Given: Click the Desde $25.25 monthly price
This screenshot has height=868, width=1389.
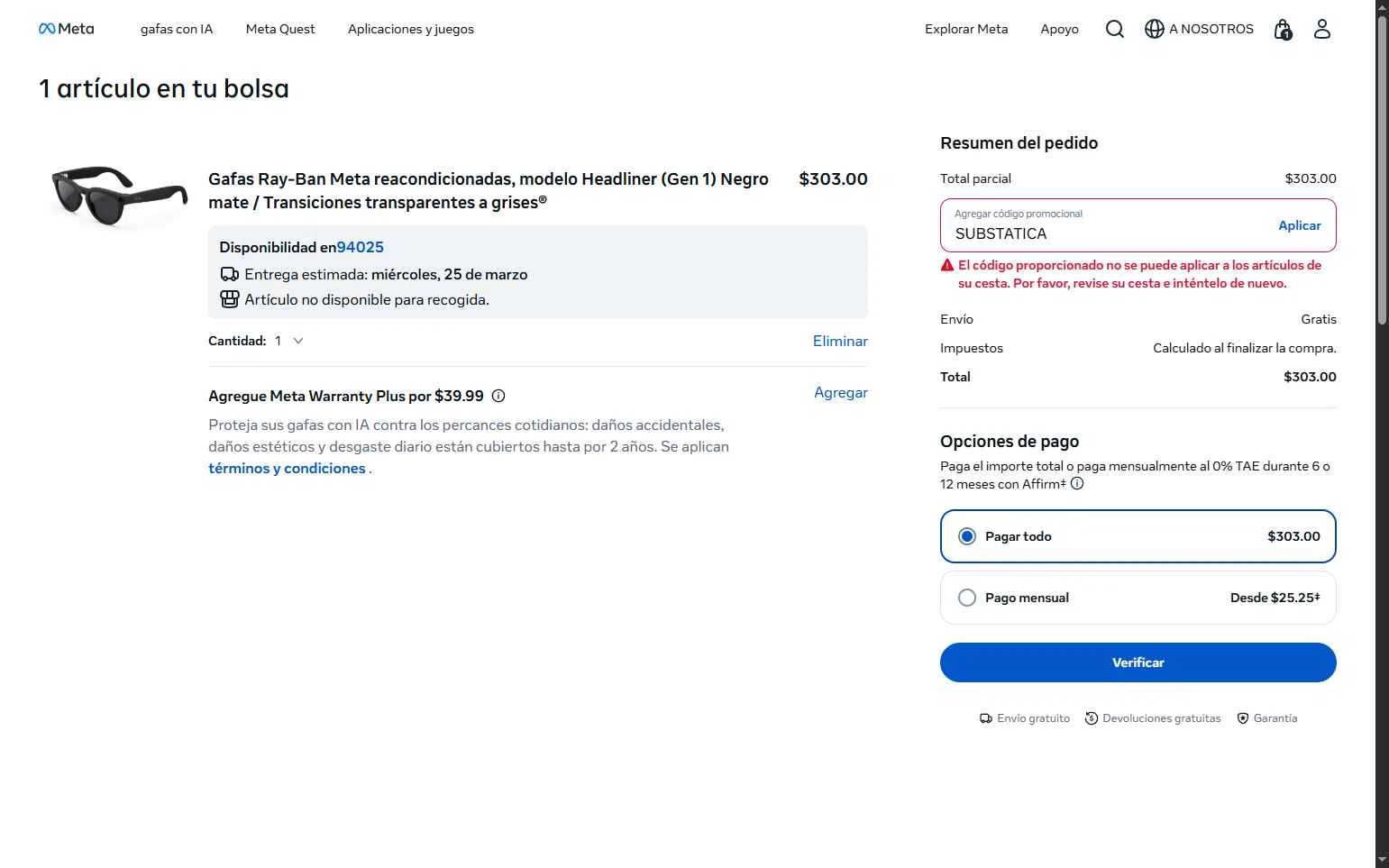Looking at the screenshot, I should pyautogui.click(x=1275, y=598).
